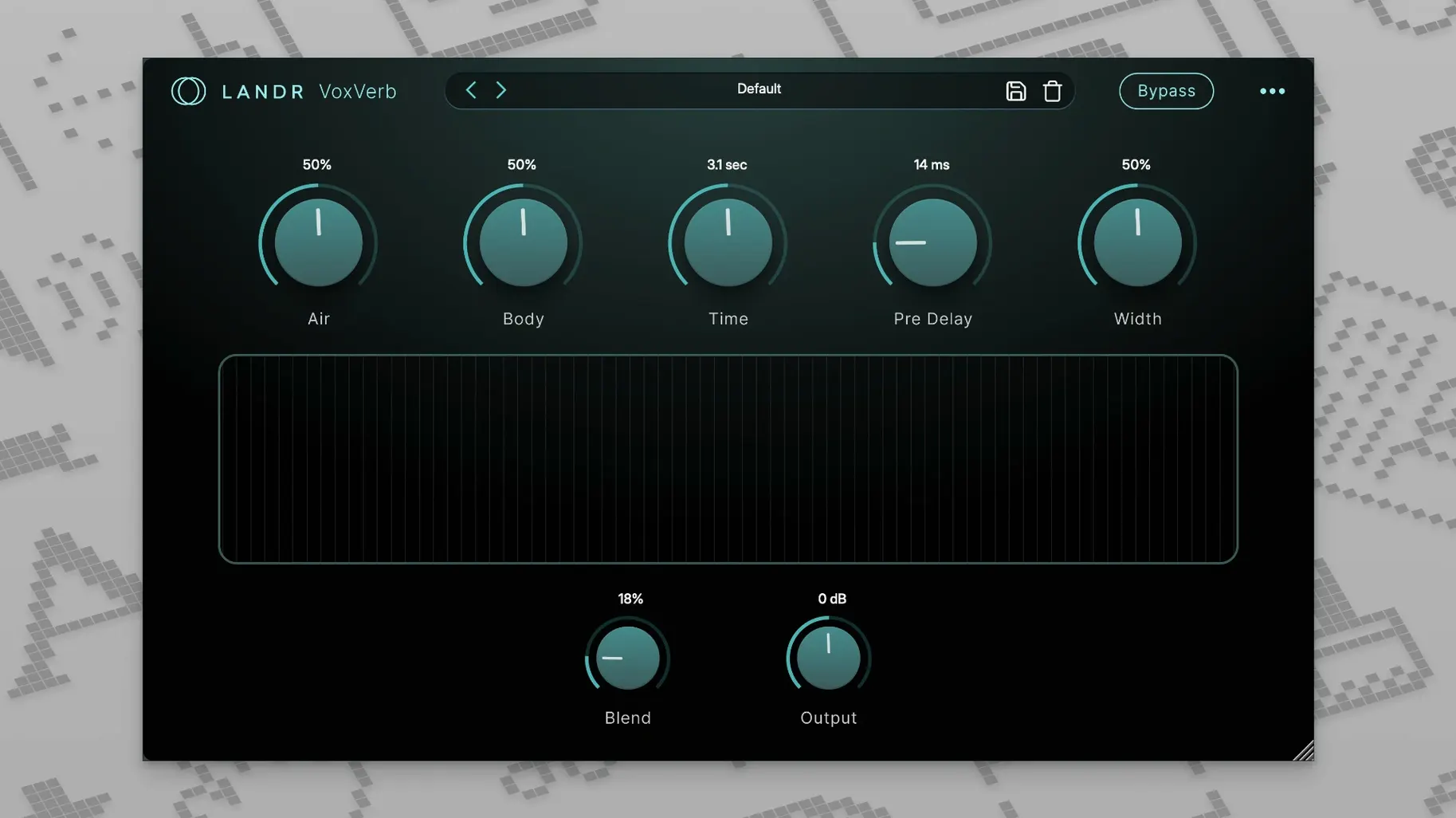Image resolution: width=1456 pixels, height=818 pixels.
Task: Click the Blend knob
Action: click(627, 657)
